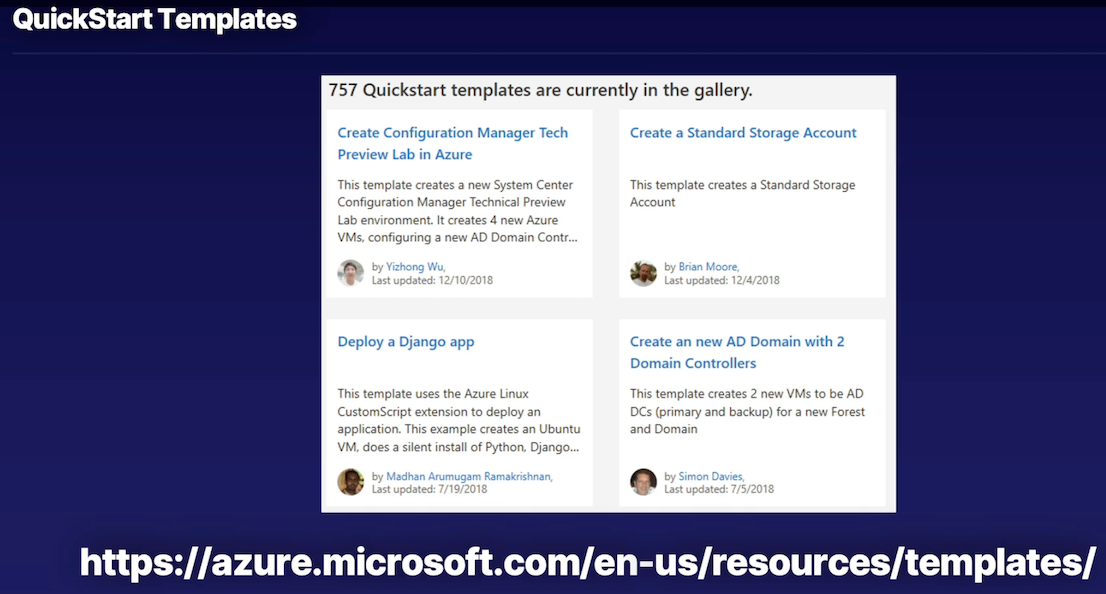
Task: Click Simon Davies' profile avatar
Action: tap(643, 482)
